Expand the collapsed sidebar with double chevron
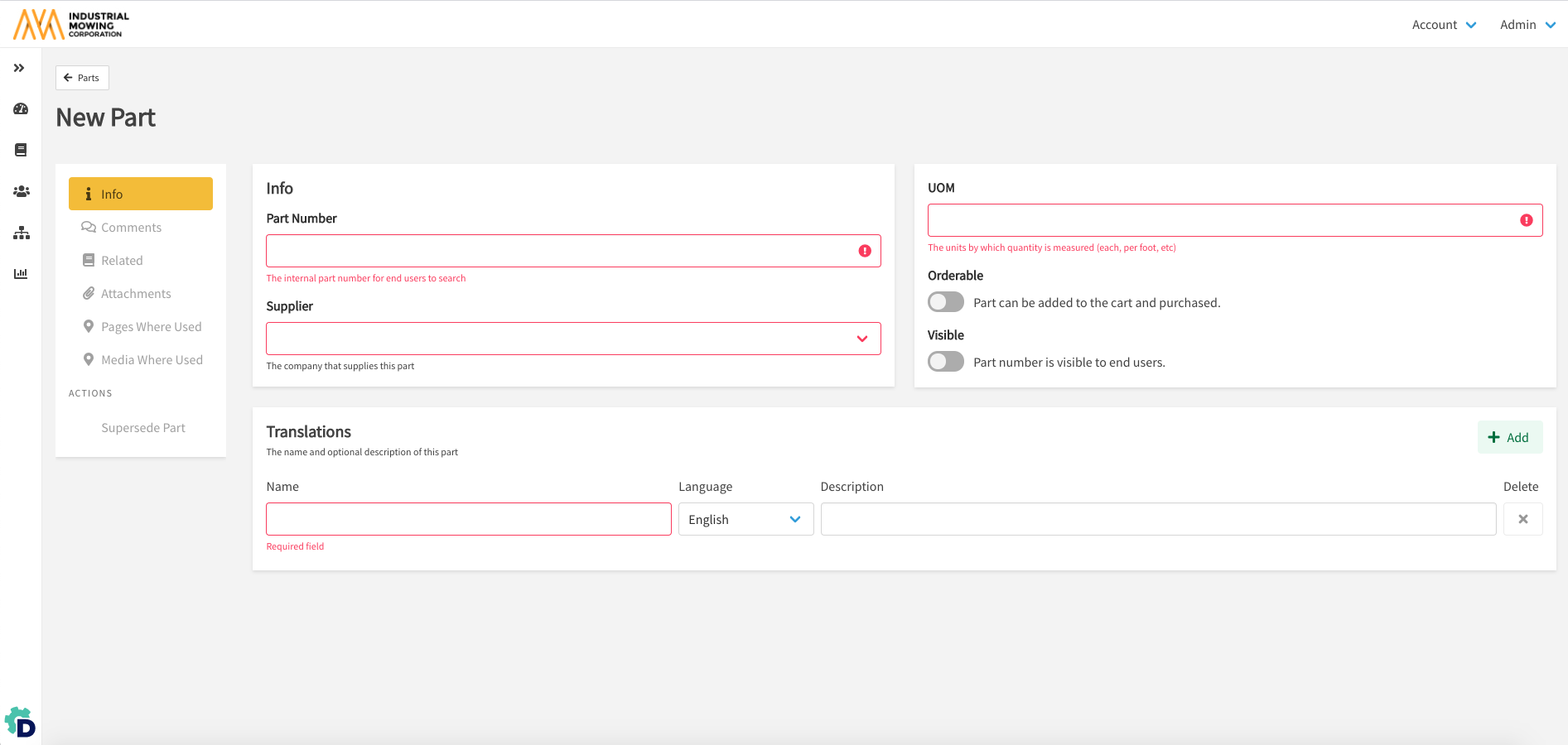 [19, 68]
